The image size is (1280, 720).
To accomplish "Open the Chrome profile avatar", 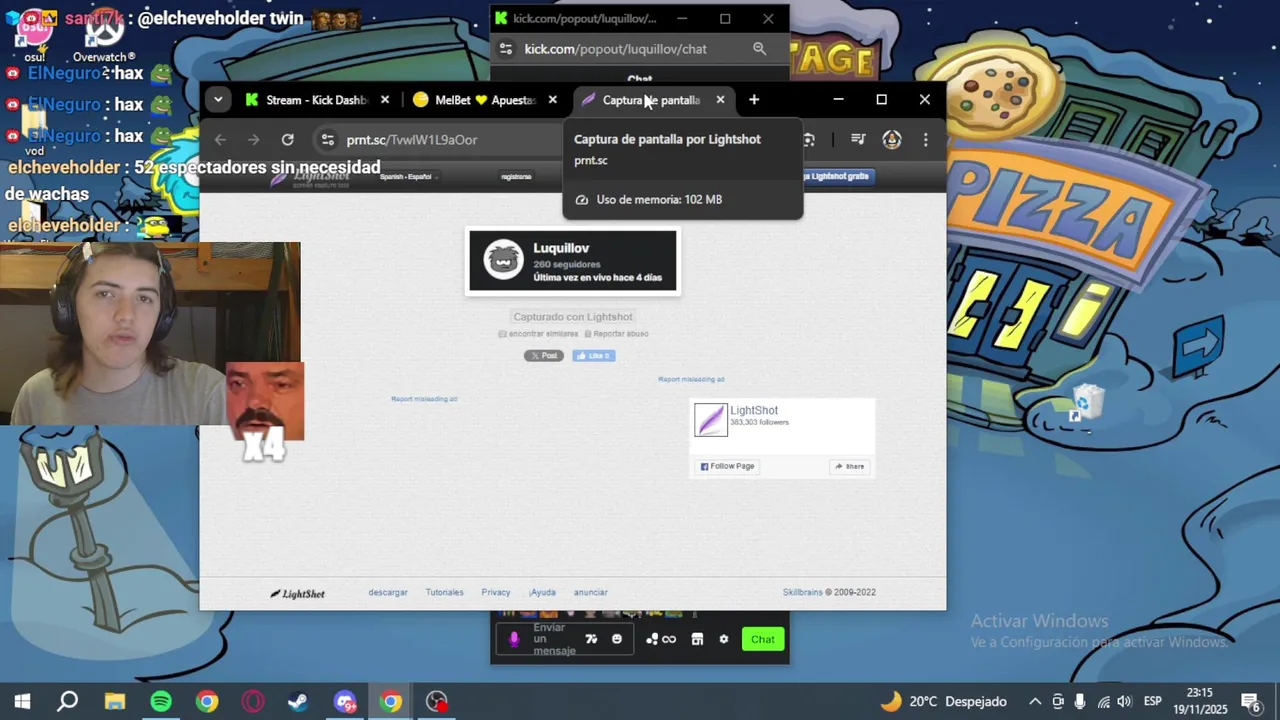I will coord(892,140).
